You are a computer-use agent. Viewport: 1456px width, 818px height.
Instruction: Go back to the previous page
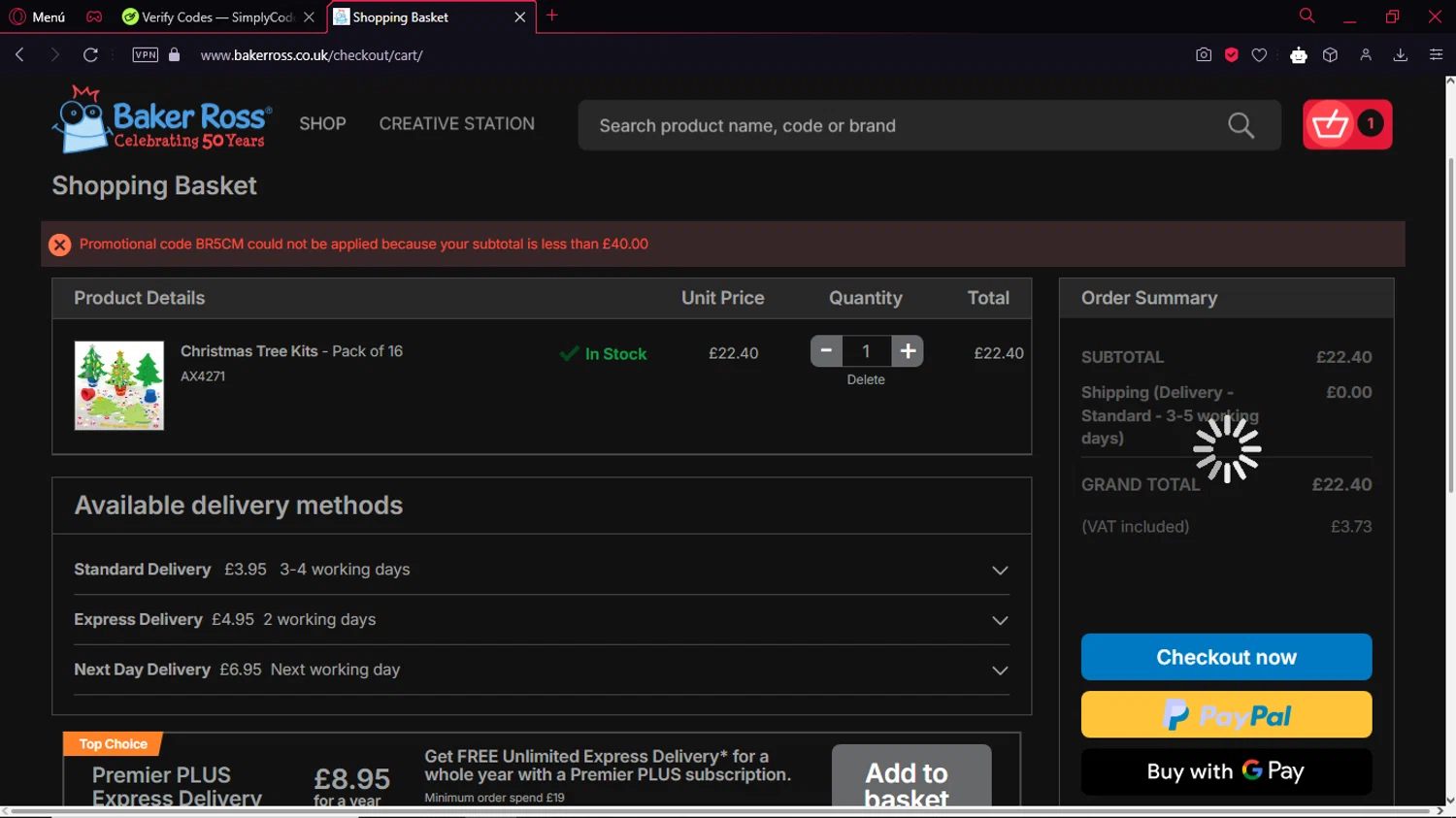19,55
